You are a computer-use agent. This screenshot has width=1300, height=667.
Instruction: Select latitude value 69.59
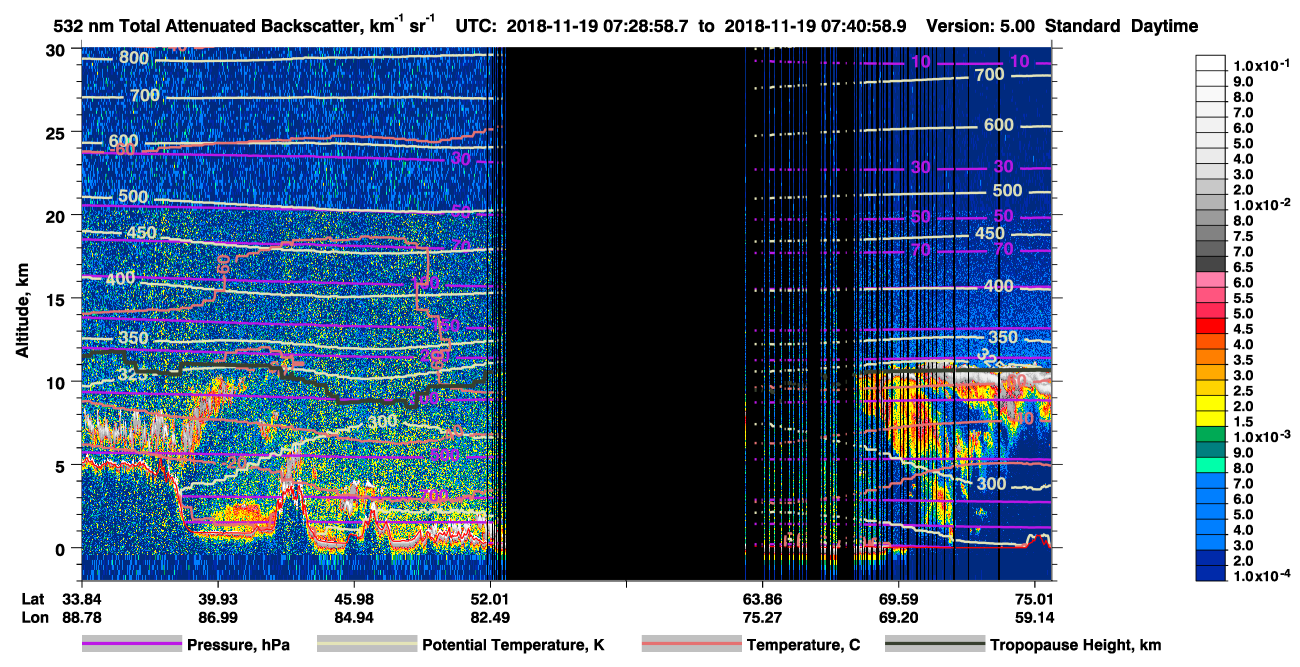click(899, 597)
